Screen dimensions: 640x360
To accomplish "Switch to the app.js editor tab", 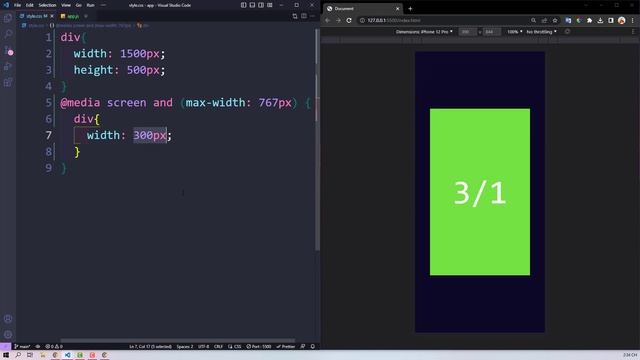I will [x=73, y=16].
